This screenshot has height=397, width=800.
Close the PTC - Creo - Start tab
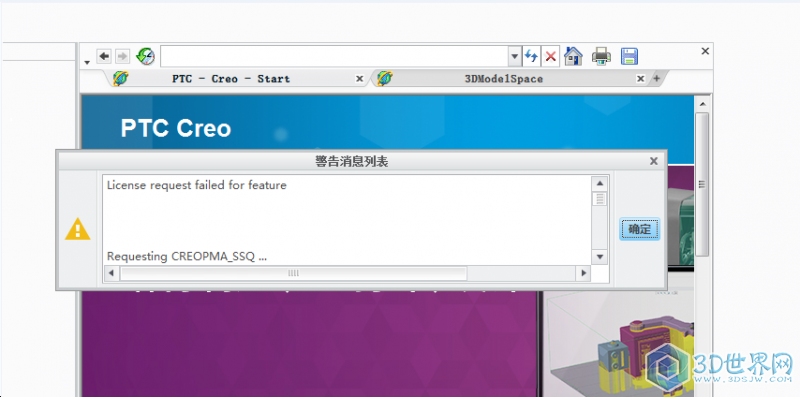point(359,79)
